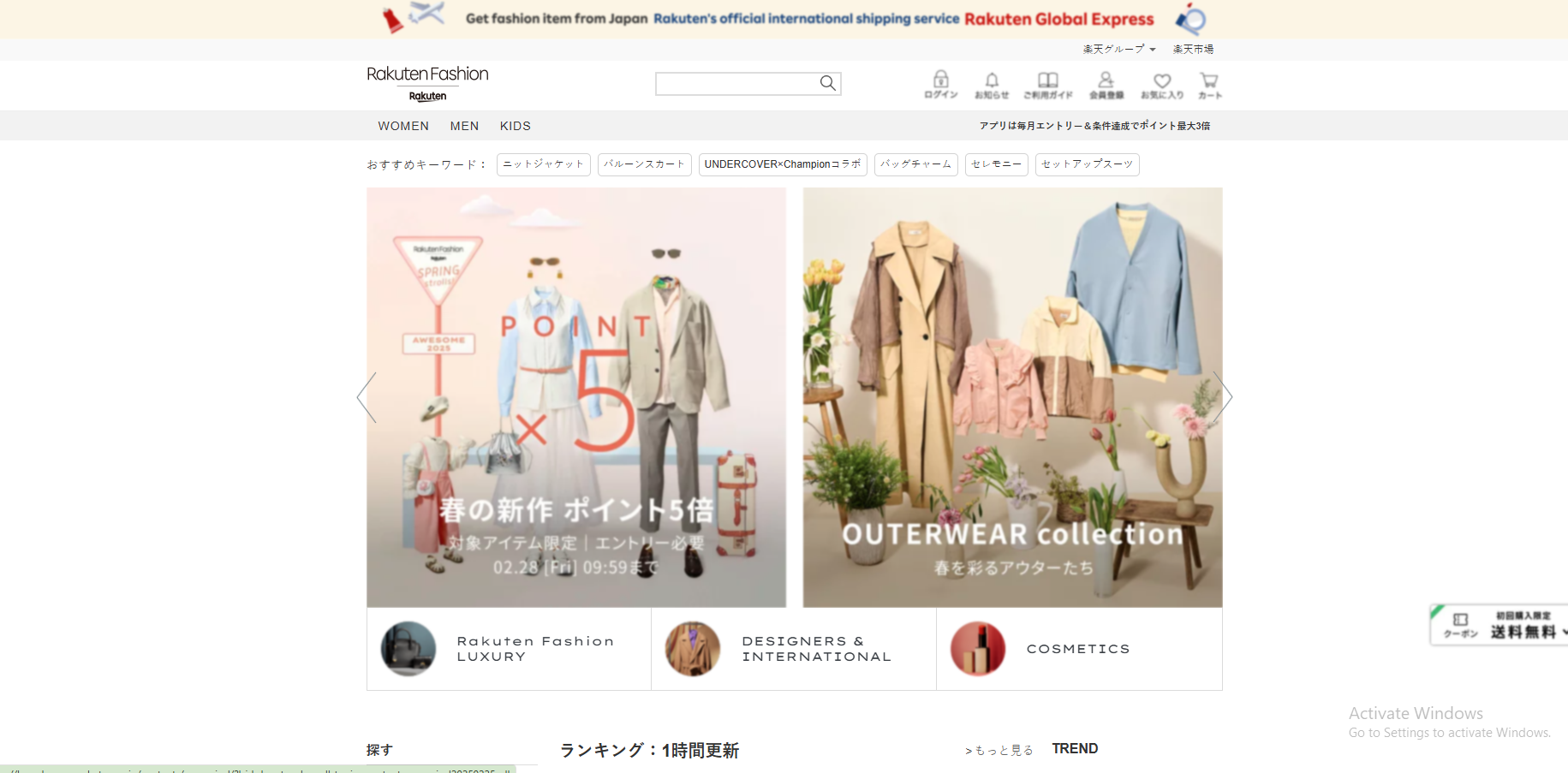This screenshot has height=773, width=1568.
Task: Advance carousel with right arrow
Action: pos(1223,397)
